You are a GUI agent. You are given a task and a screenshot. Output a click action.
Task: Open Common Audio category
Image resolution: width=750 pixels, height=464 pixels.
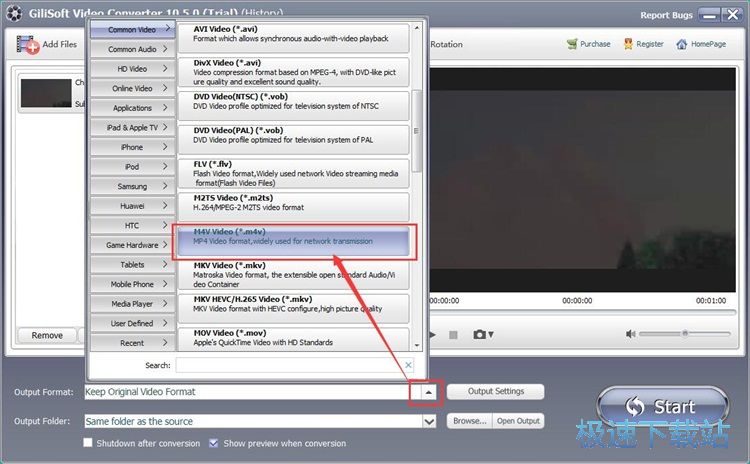click(x=132, y=49)
